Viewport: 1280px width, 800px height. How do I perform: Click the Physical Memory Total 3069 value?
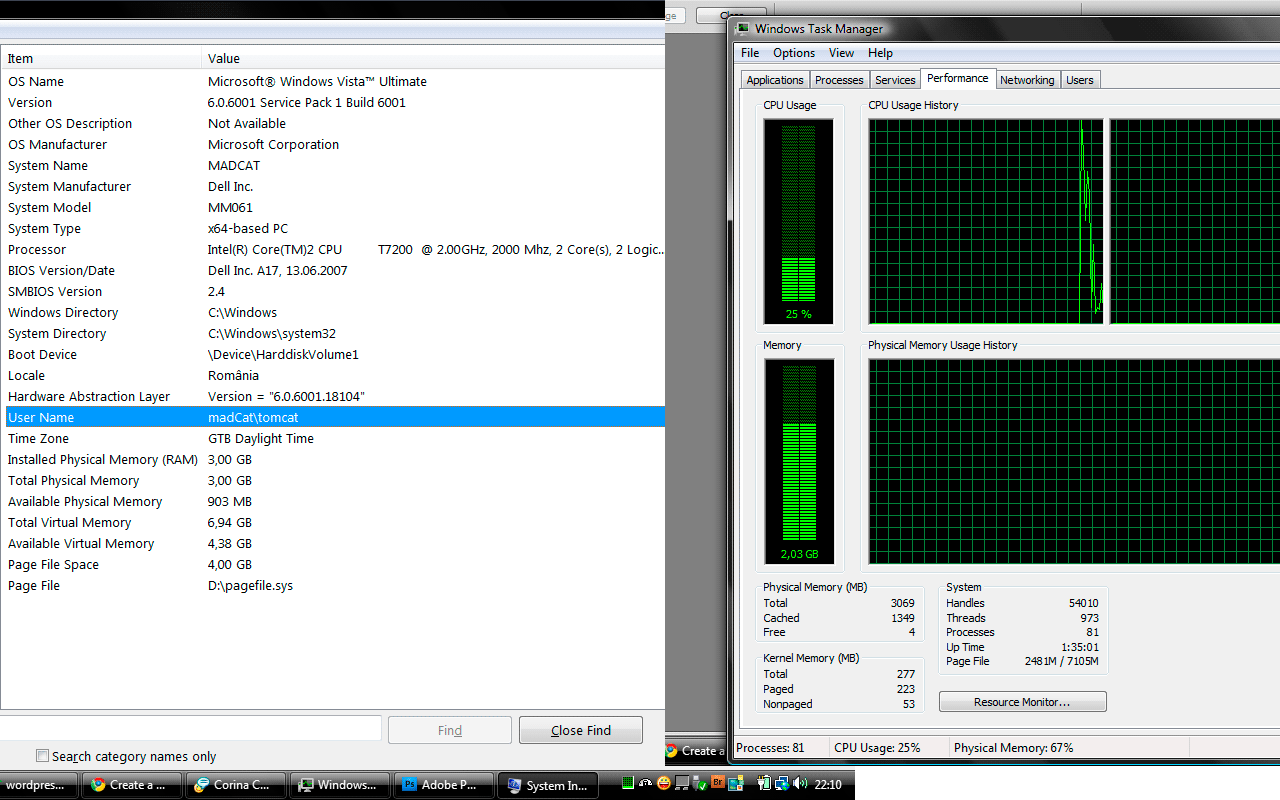[x=902, y=603]
